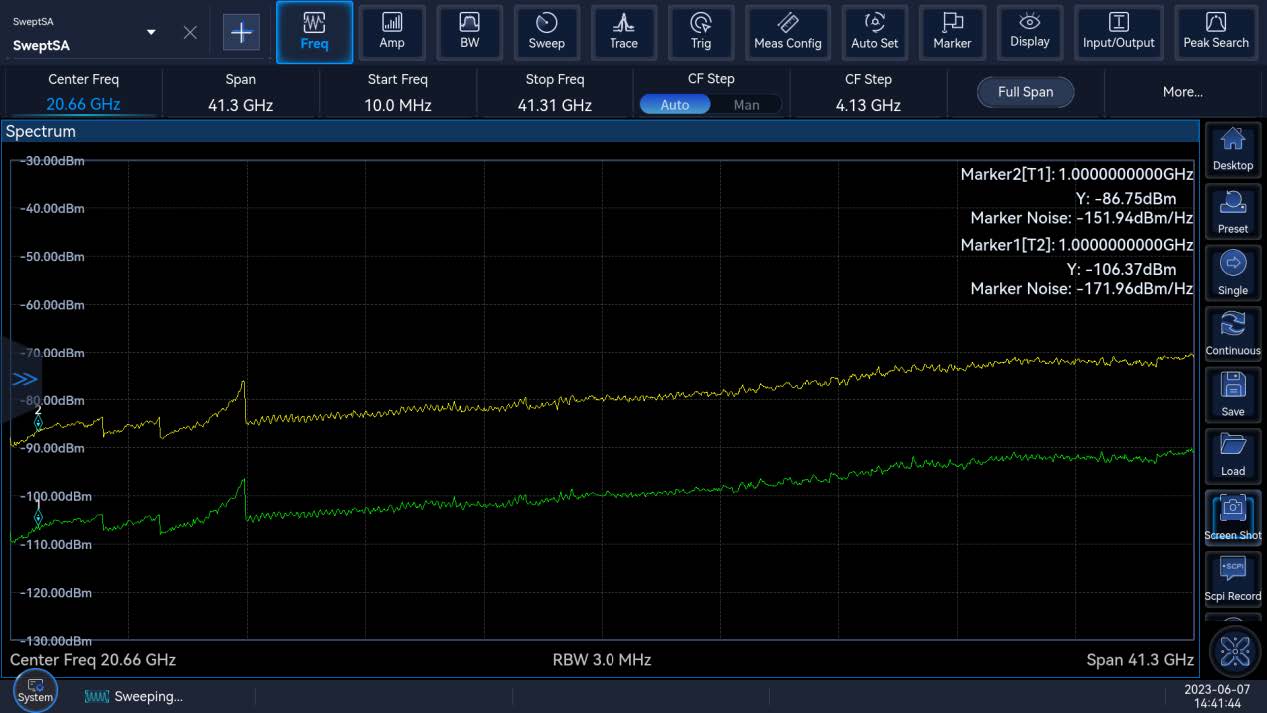Enable Continuous sweep mode
This screenshot has width=1267, height=713.
(x=1232, y=334)
